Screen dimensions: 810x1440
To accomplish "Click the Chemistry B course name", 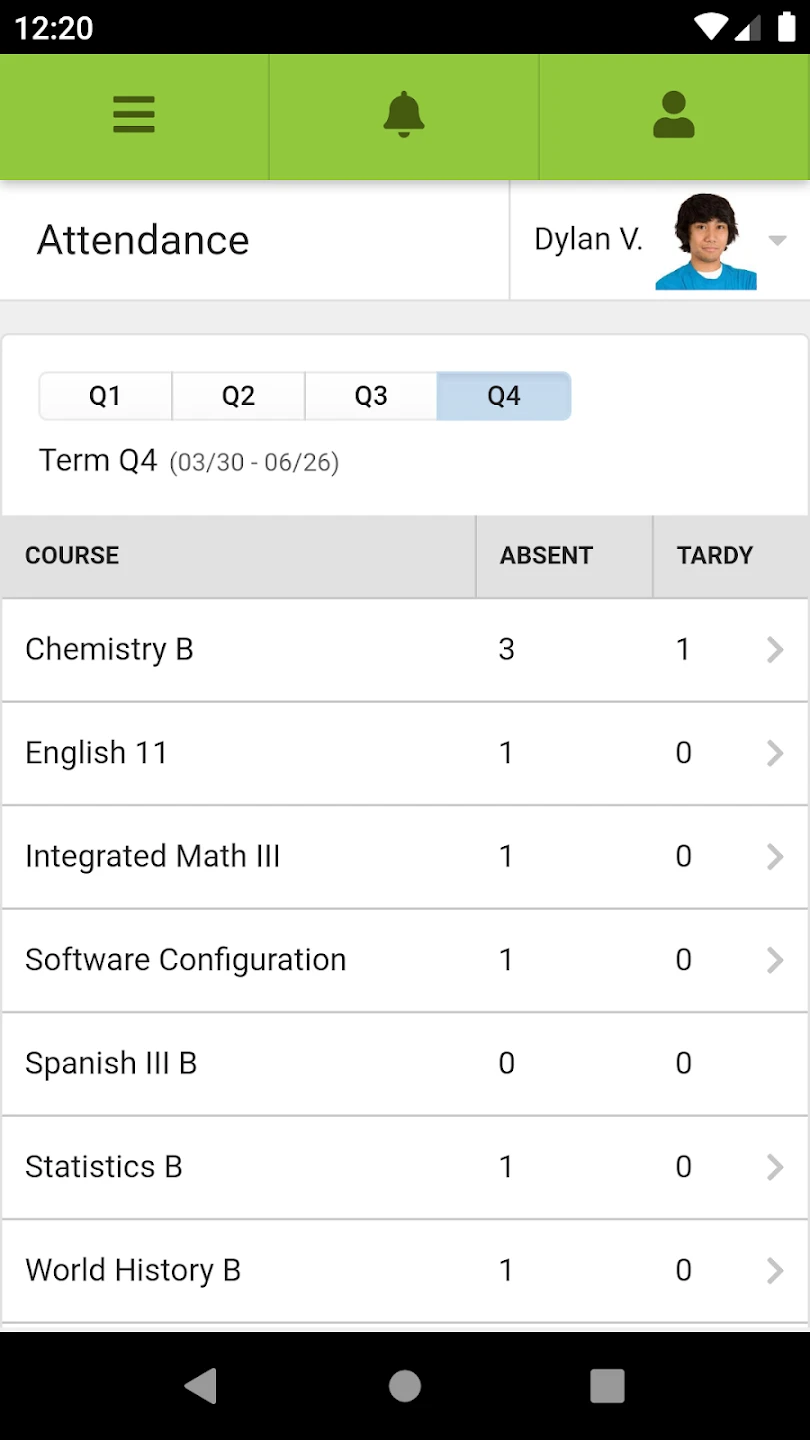I will [x=109, y=650].
